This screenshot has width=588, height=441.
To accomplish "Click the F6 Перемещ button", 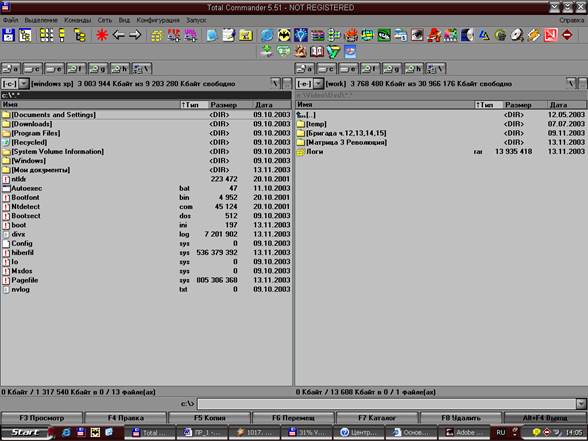I will point(293,418).
